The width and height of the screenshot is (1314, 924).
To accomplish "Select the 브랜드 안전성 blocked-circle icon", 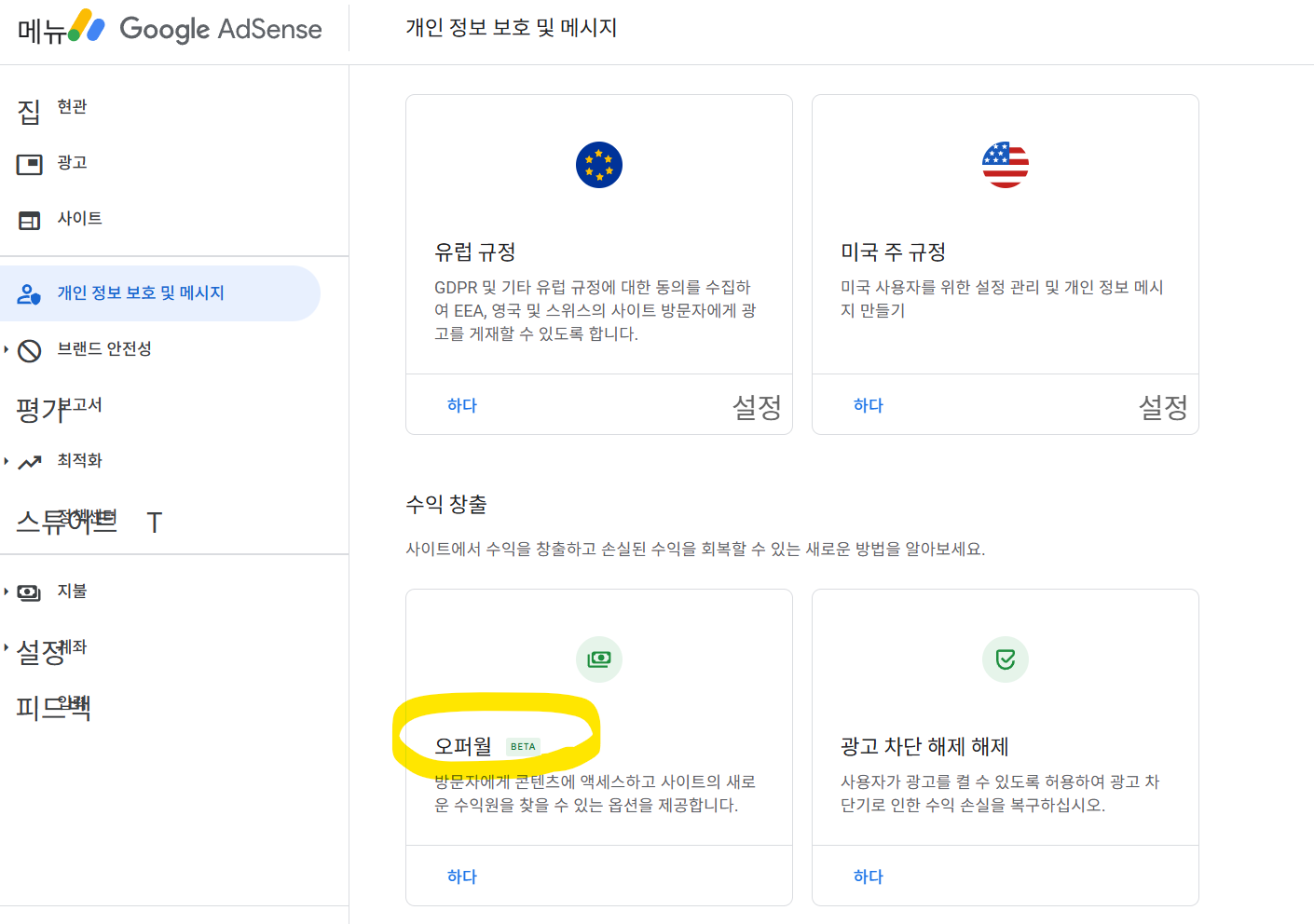I will tap(29, 349).
